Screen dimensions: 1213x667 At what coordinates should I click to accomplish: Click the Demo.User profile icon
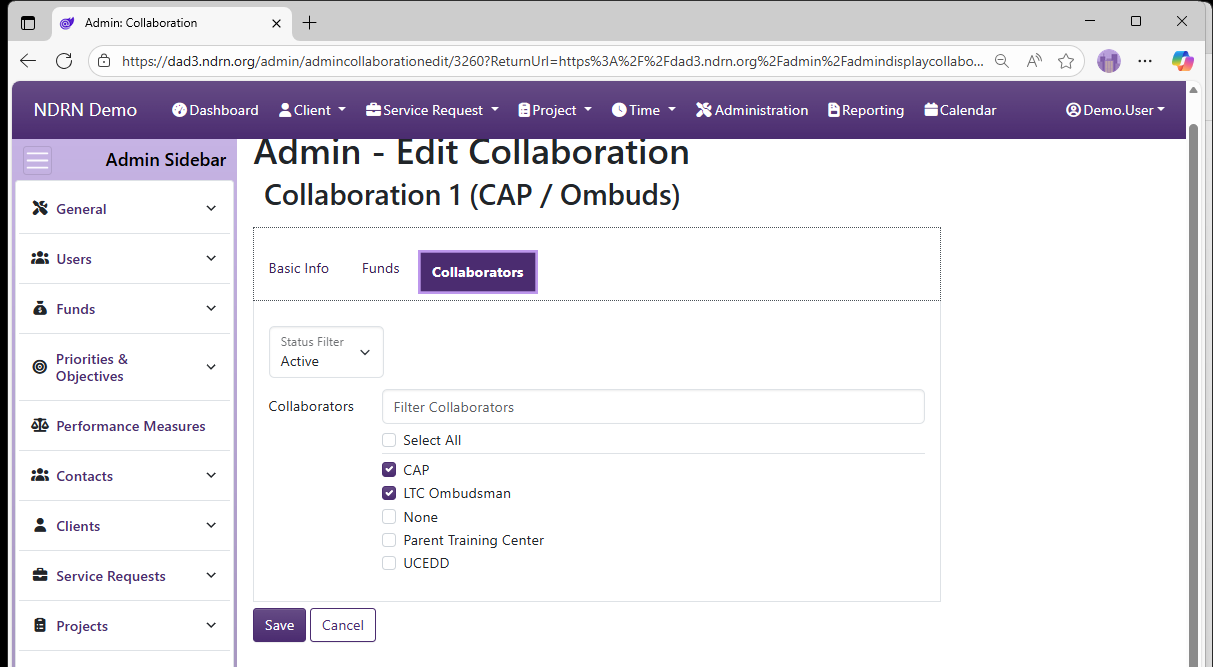1073,110
